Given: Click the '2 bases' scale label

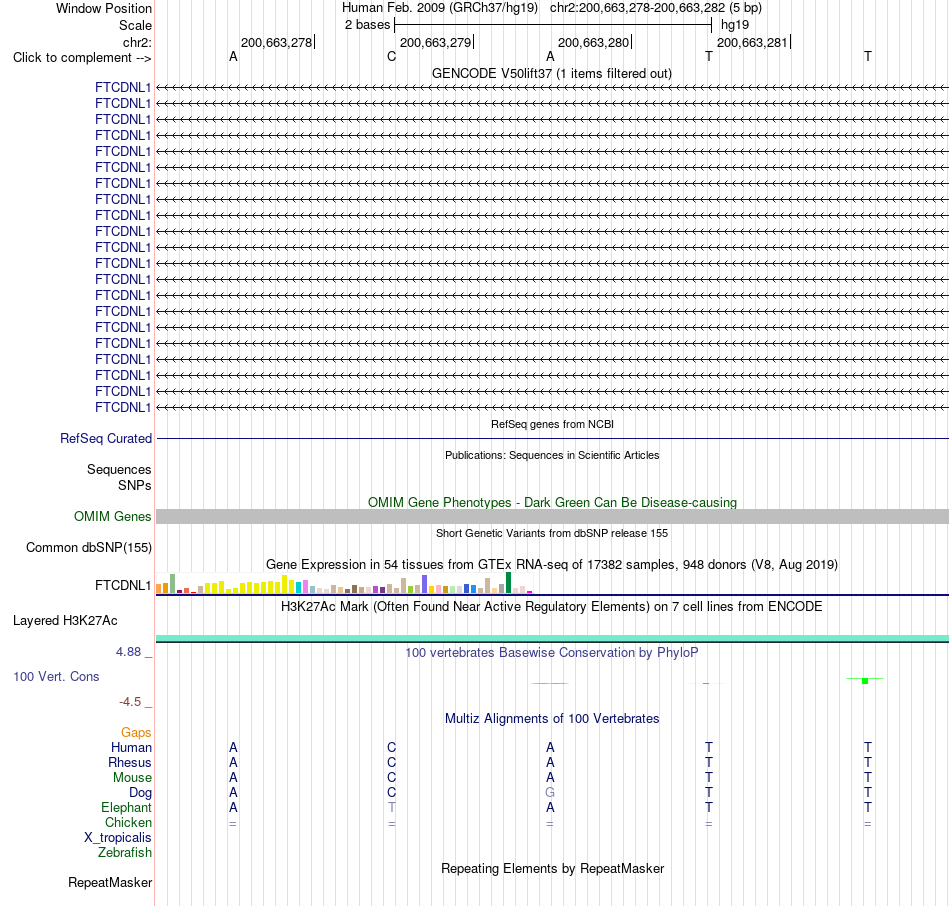Looking at the screenshot, I should pos(367,25).
